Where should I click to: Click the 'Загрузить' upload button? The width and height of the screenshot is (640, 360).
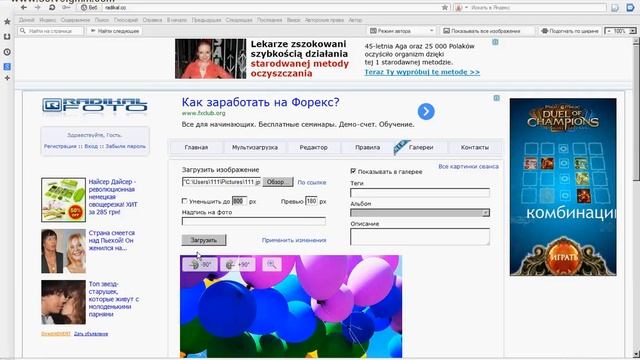[204, 240]
